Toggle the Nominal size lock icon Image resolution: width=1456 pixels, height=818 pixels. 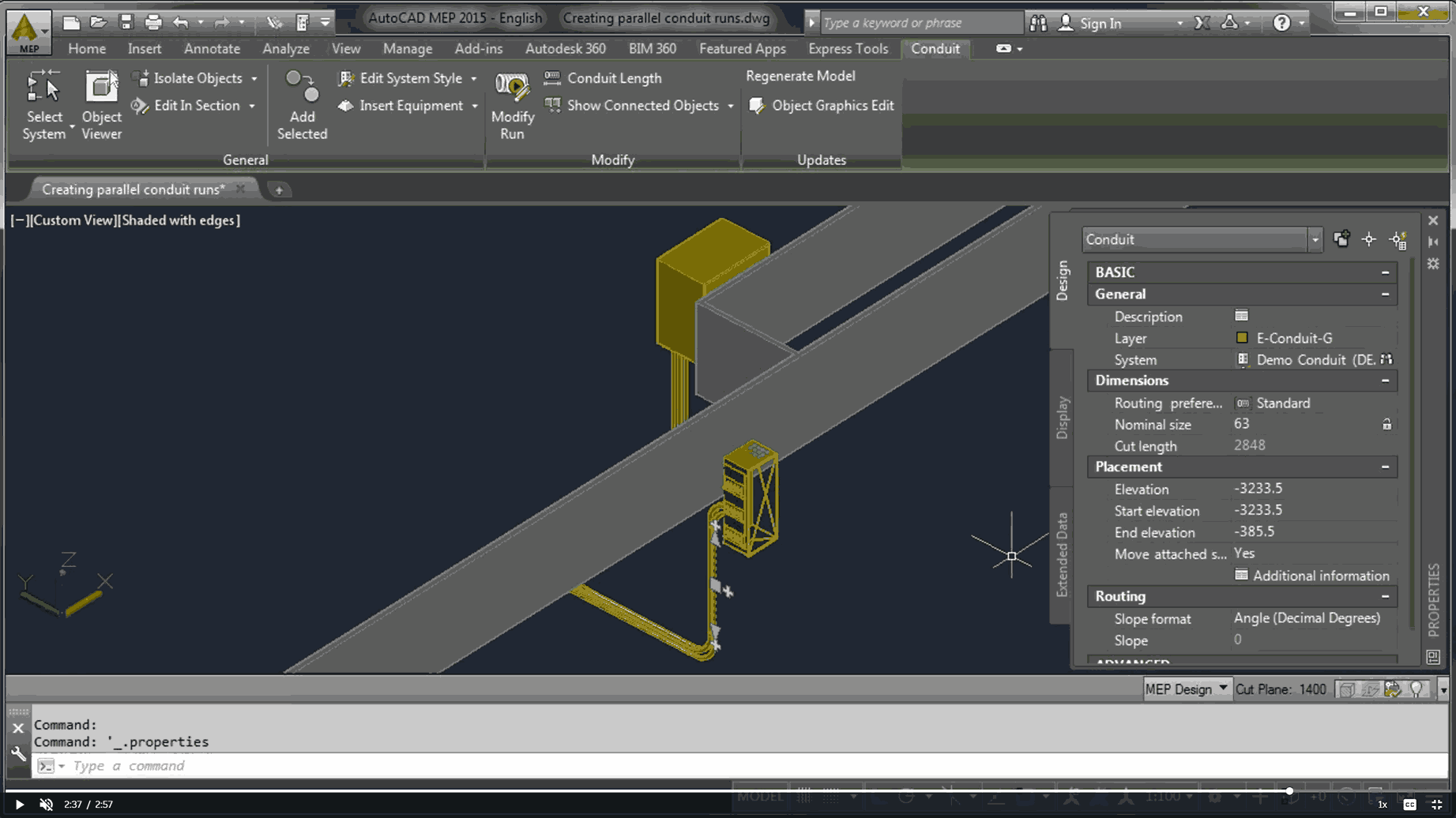(x=1386, y=425)
